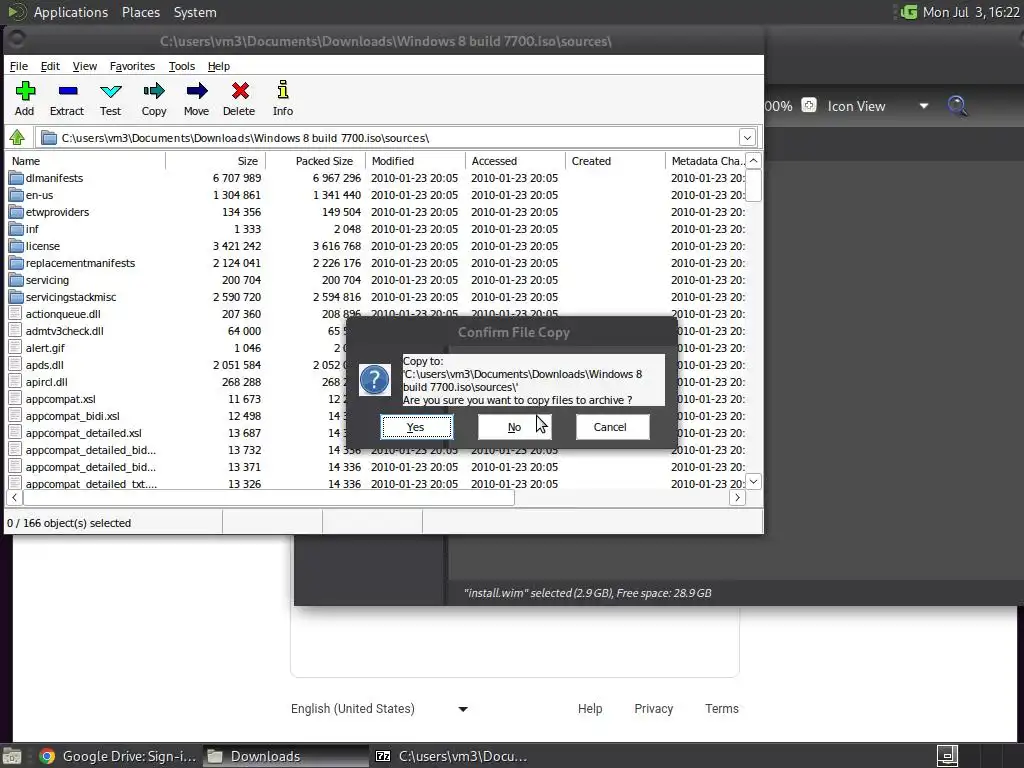Image resolution: width=1024 pixels, height=768 pixels.
Task: Click the question mark dialog icon
Action: (374, 380)
